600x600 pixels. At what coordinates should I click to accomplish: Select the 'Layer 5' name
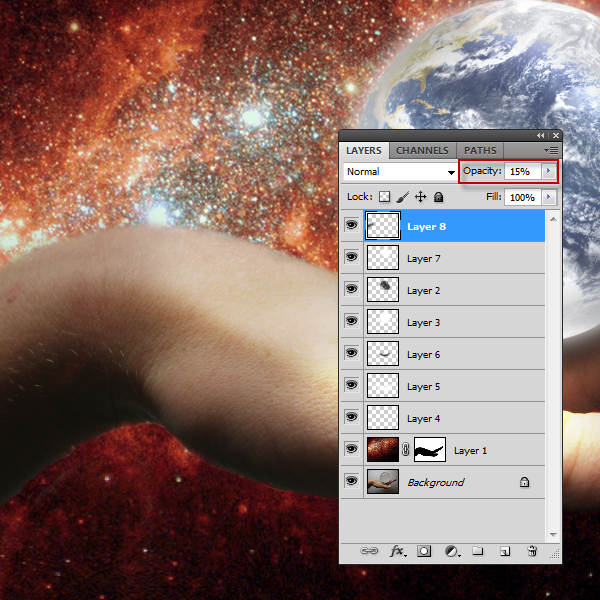tap(424, 386)
